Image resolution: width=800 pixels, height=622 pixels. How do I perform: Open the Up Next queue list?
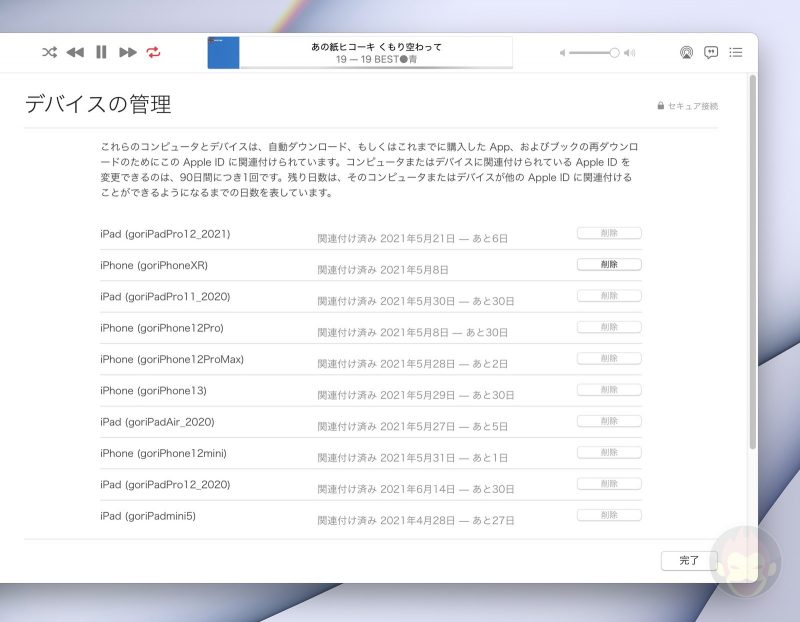tap(737, 53)
